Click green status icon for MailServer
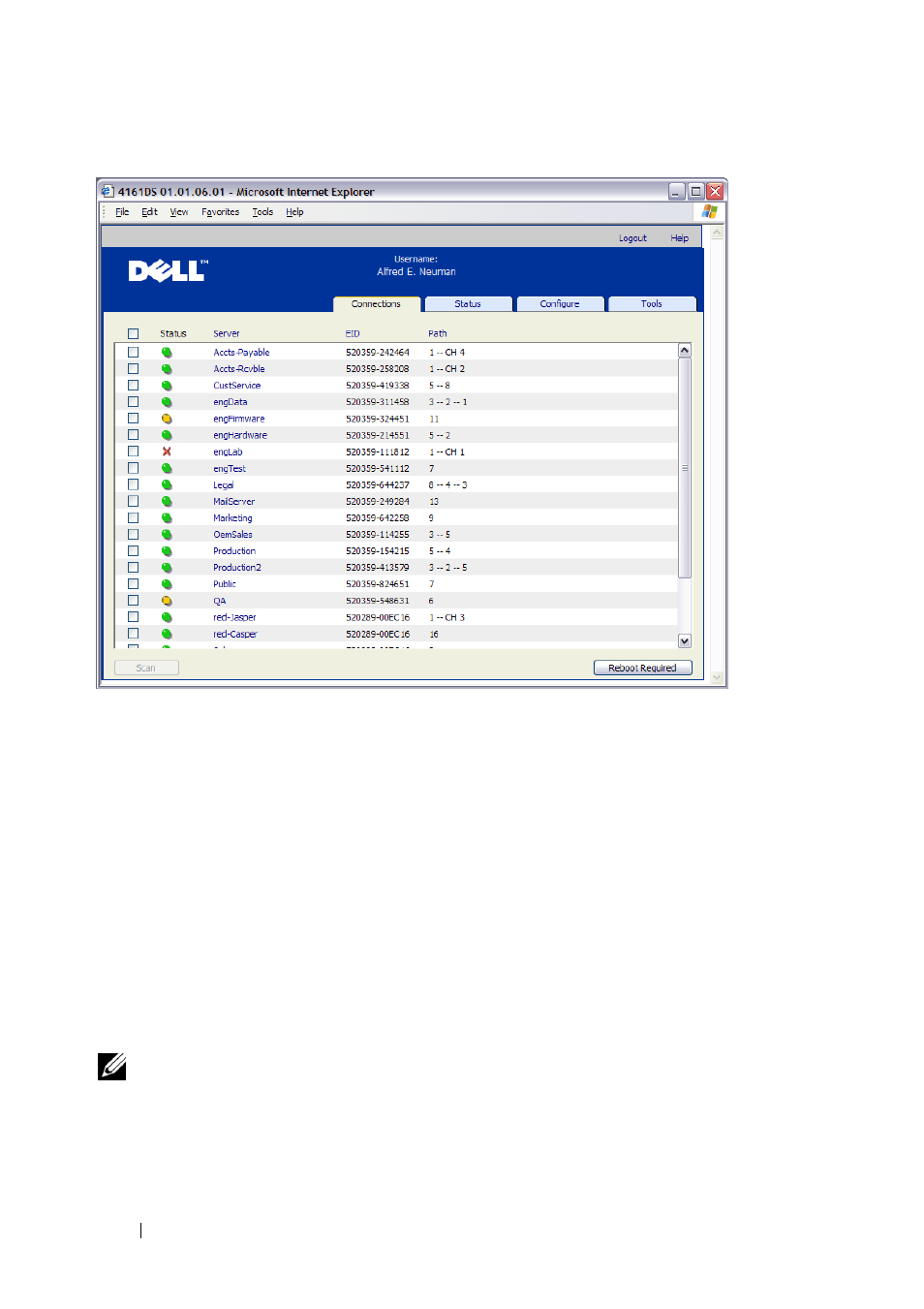The height and width of the screenshot is (1309, 924). [x=167, y=502]
